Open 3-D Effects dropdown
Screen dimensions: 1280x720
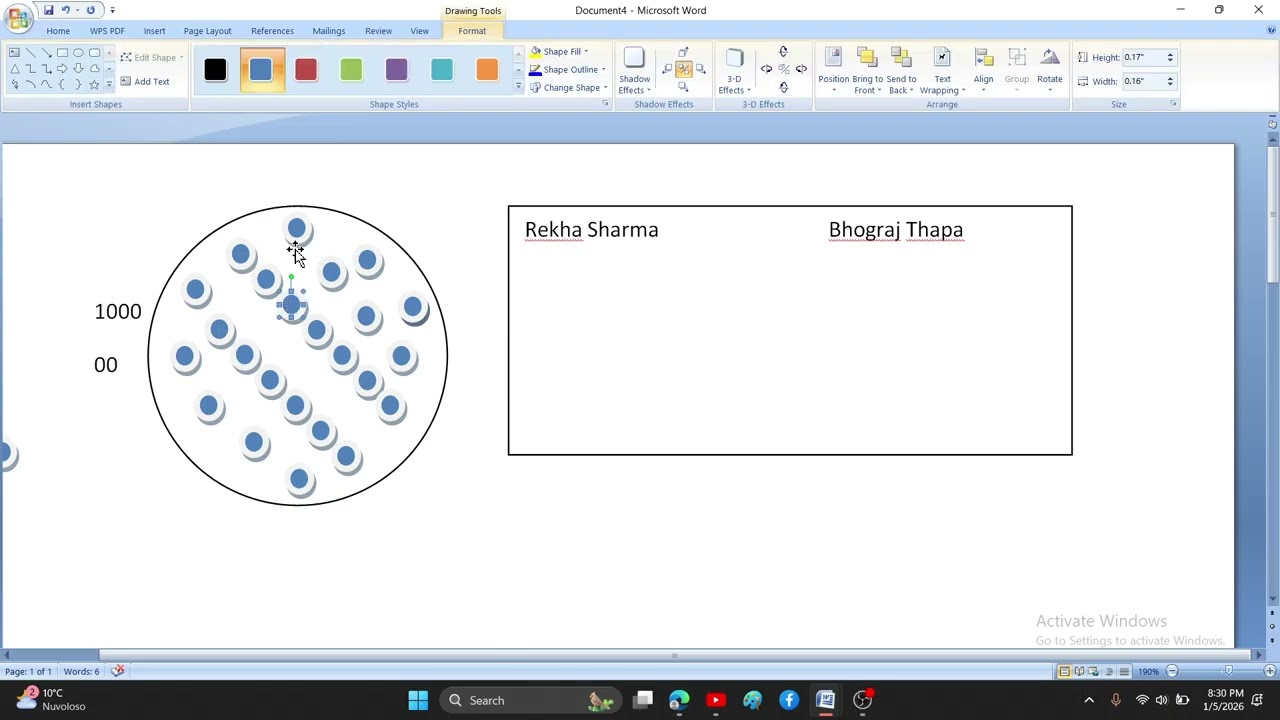pos(734,70)
